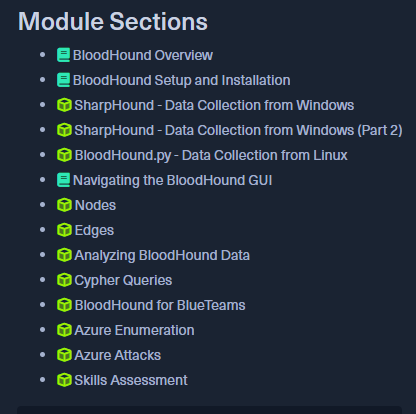Click the cube icon beside Skills Assessment
416x414 pixels.
[x=64, y=380]
